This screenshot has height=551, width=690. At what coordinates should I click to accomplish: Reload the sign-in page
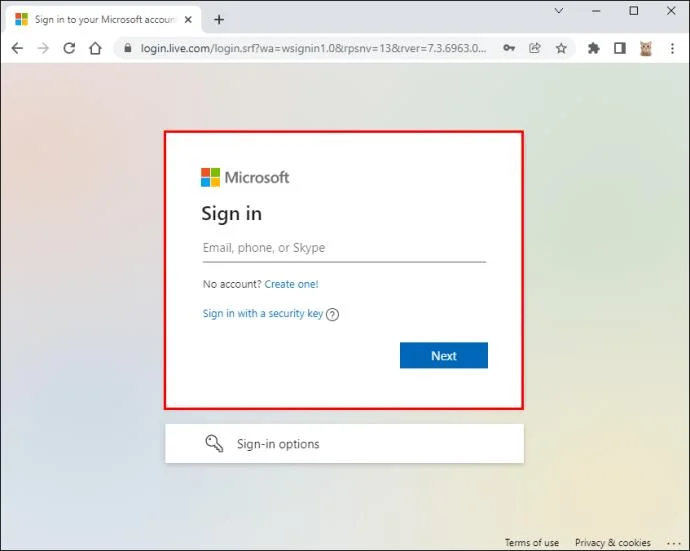coord(69,48)
